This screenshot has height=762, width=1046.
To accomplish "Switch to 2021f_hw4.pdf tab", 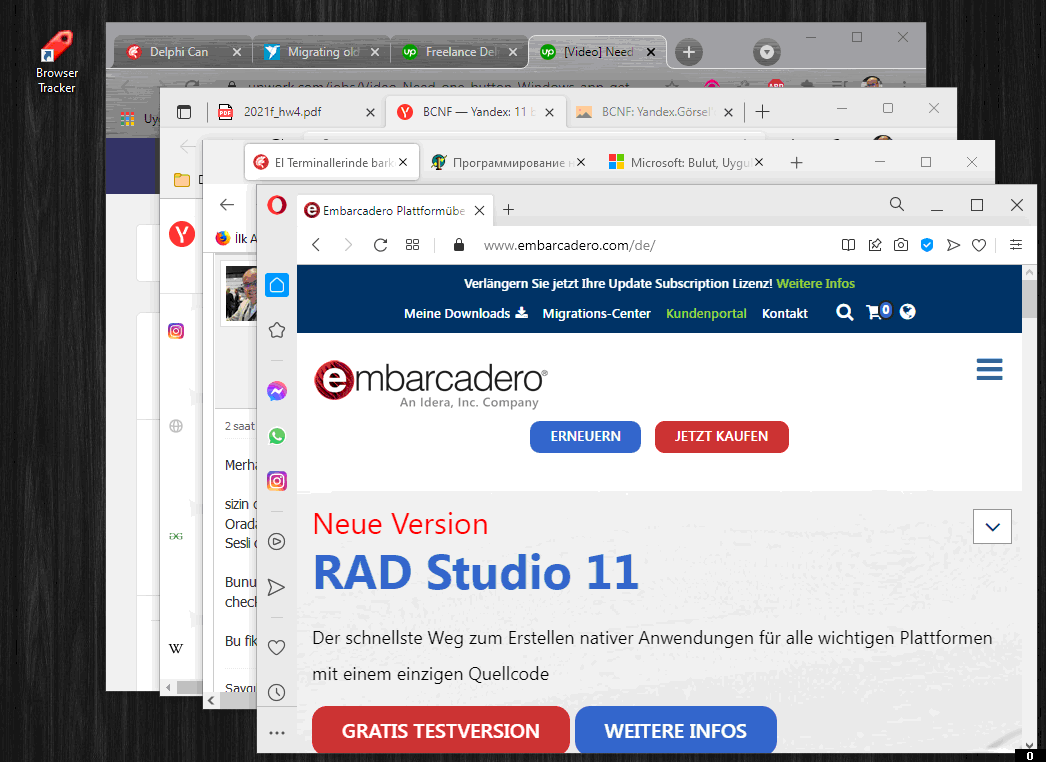I will pos(297,112).
